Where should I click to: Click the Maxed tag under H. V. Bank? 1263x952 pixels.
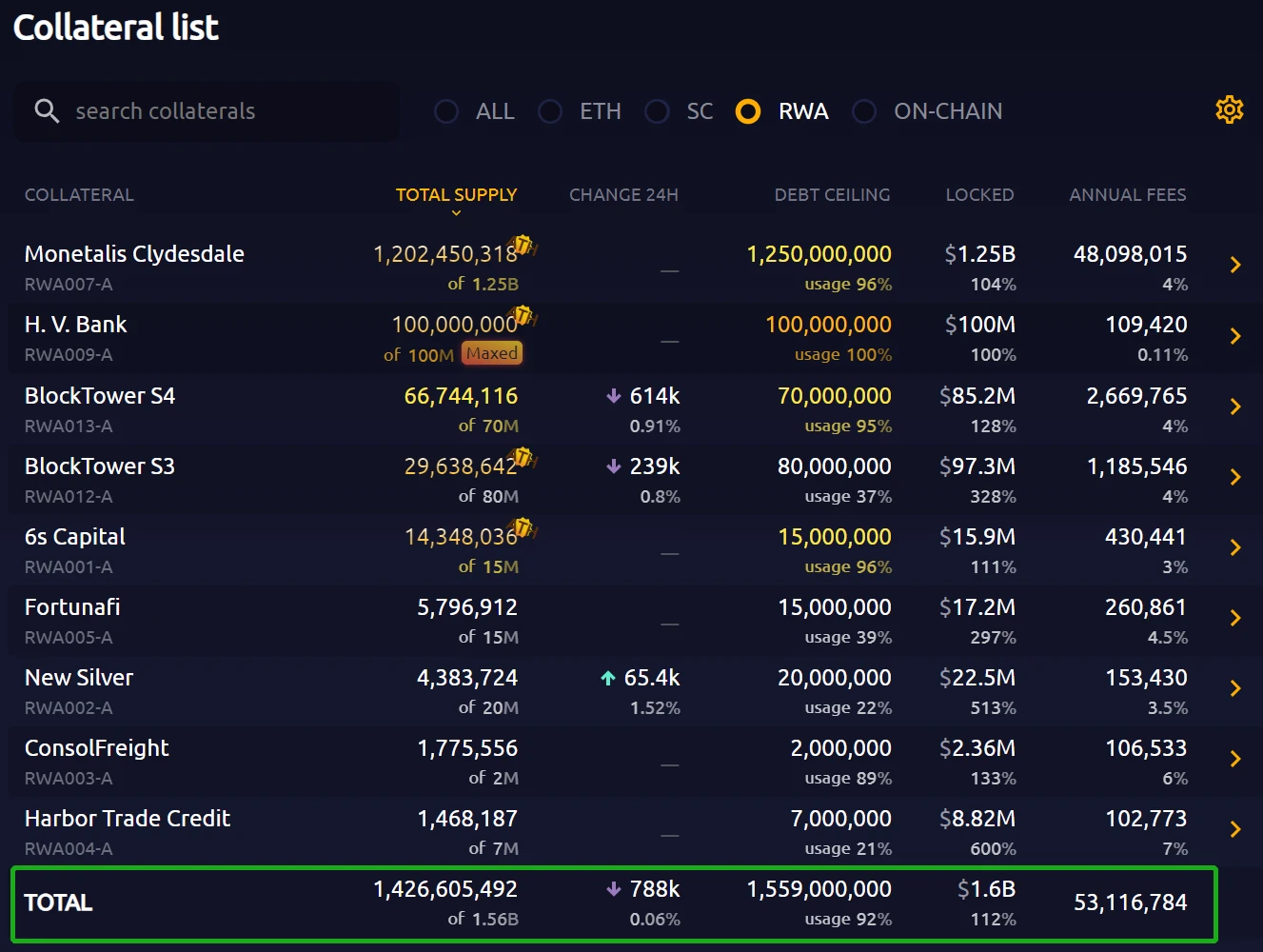[492, 353]
